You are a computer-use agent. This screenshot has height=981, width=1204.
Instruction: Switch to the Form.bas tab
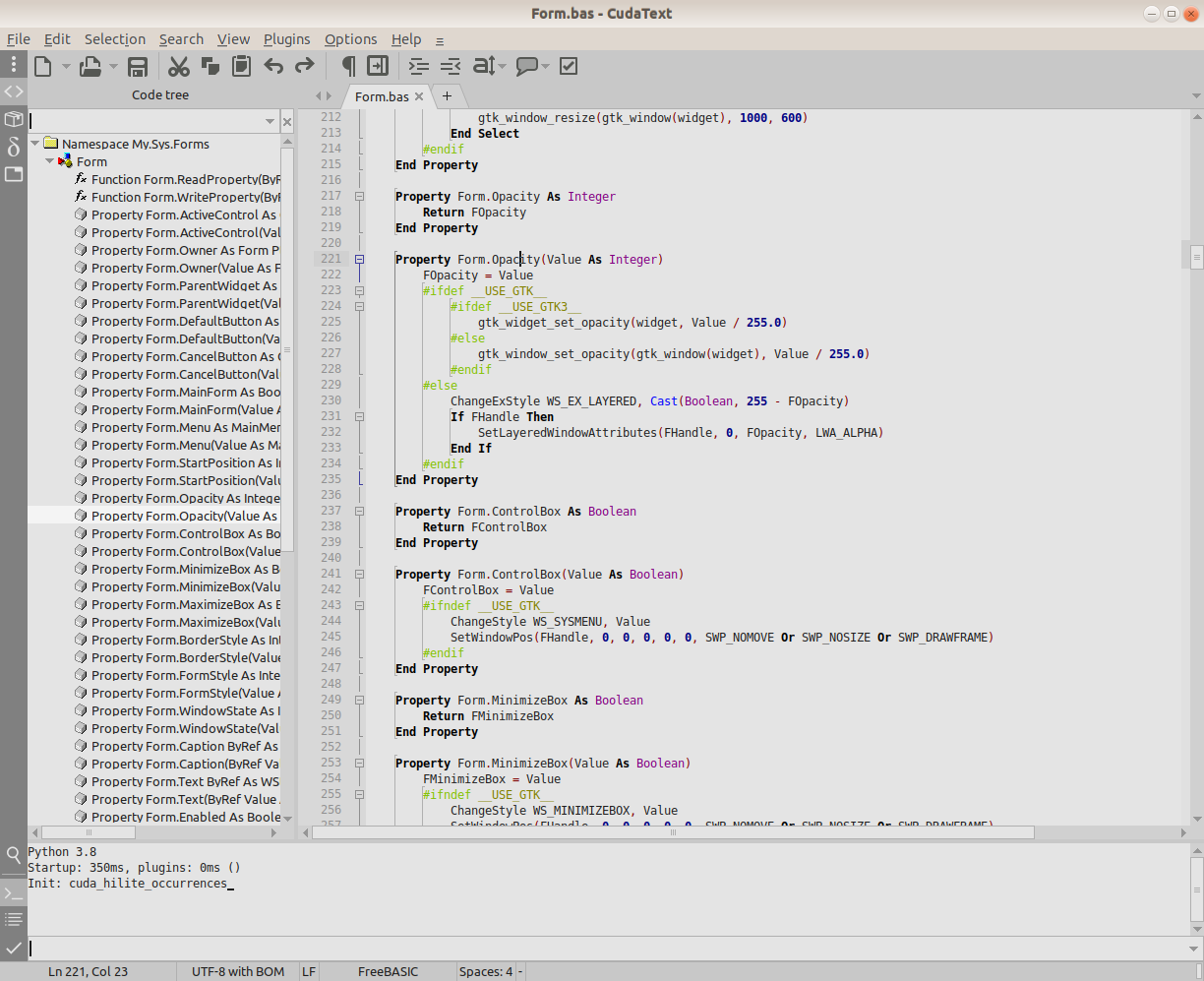pyautogui.click(x=382, y=96)
